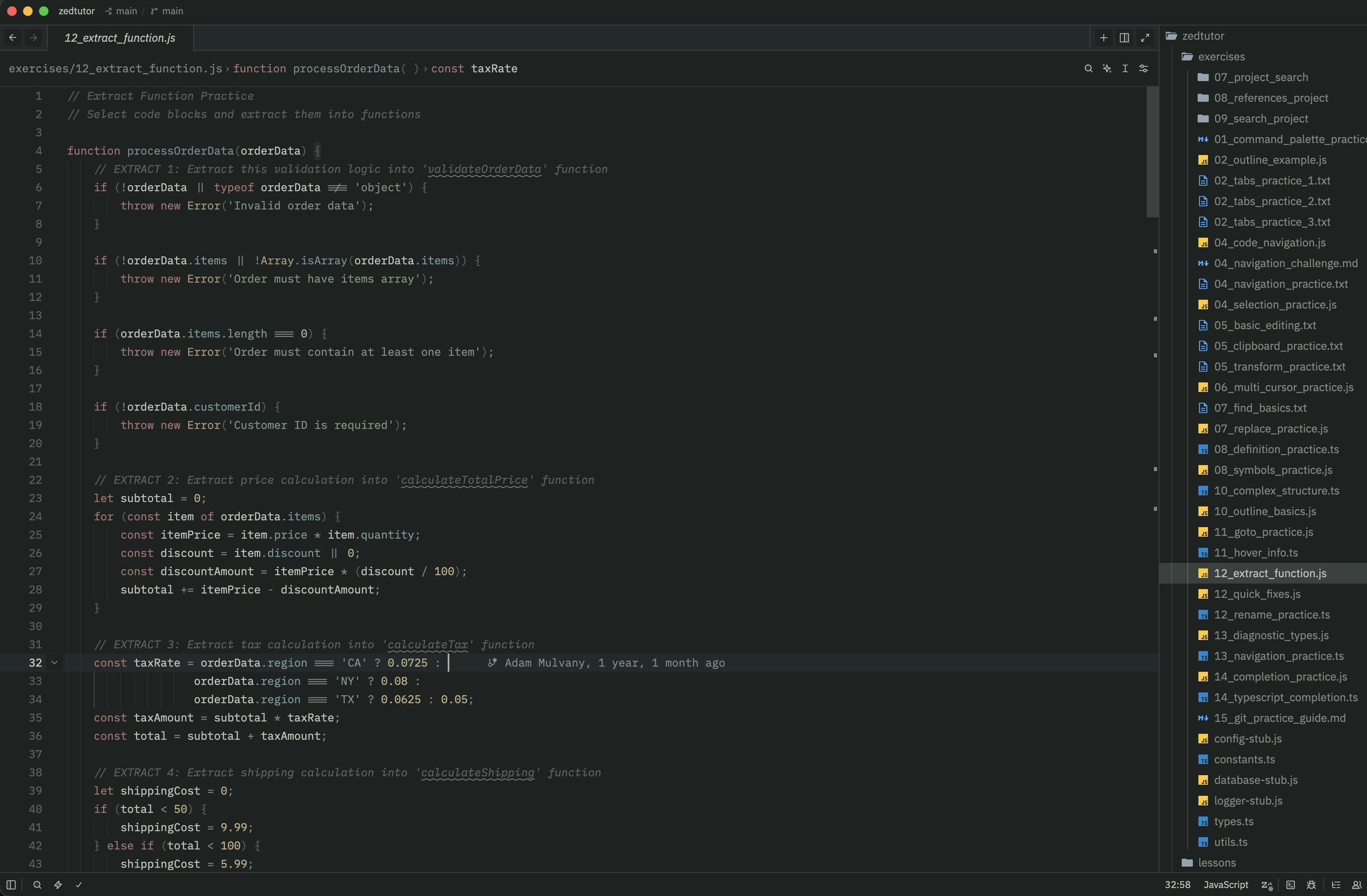Open project search in status bar
Screen dimensions: 1367x896
[37, 885]
